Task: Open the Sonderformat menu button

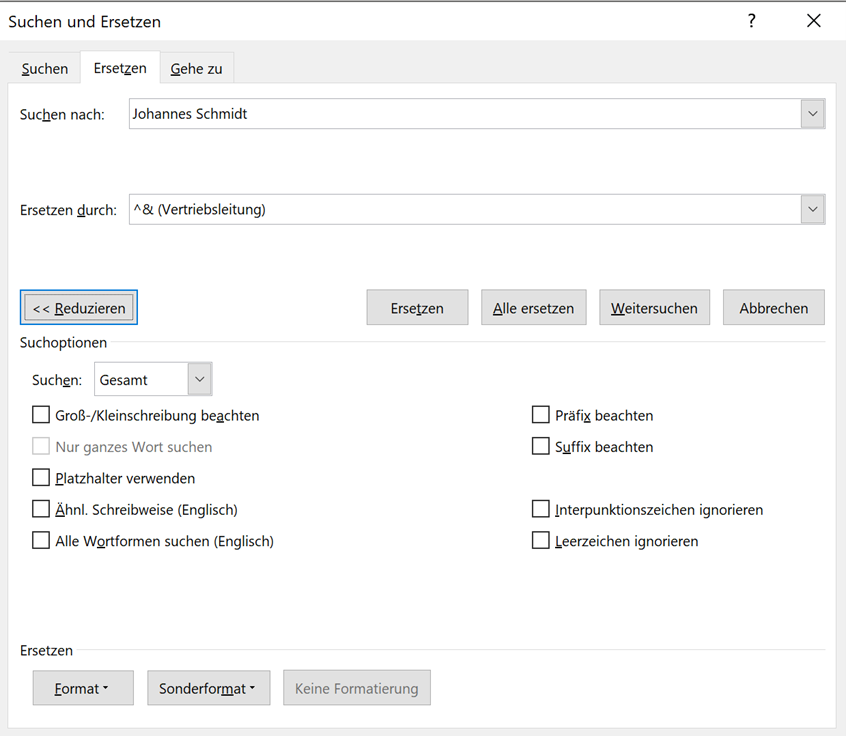Action: point(208,688)
